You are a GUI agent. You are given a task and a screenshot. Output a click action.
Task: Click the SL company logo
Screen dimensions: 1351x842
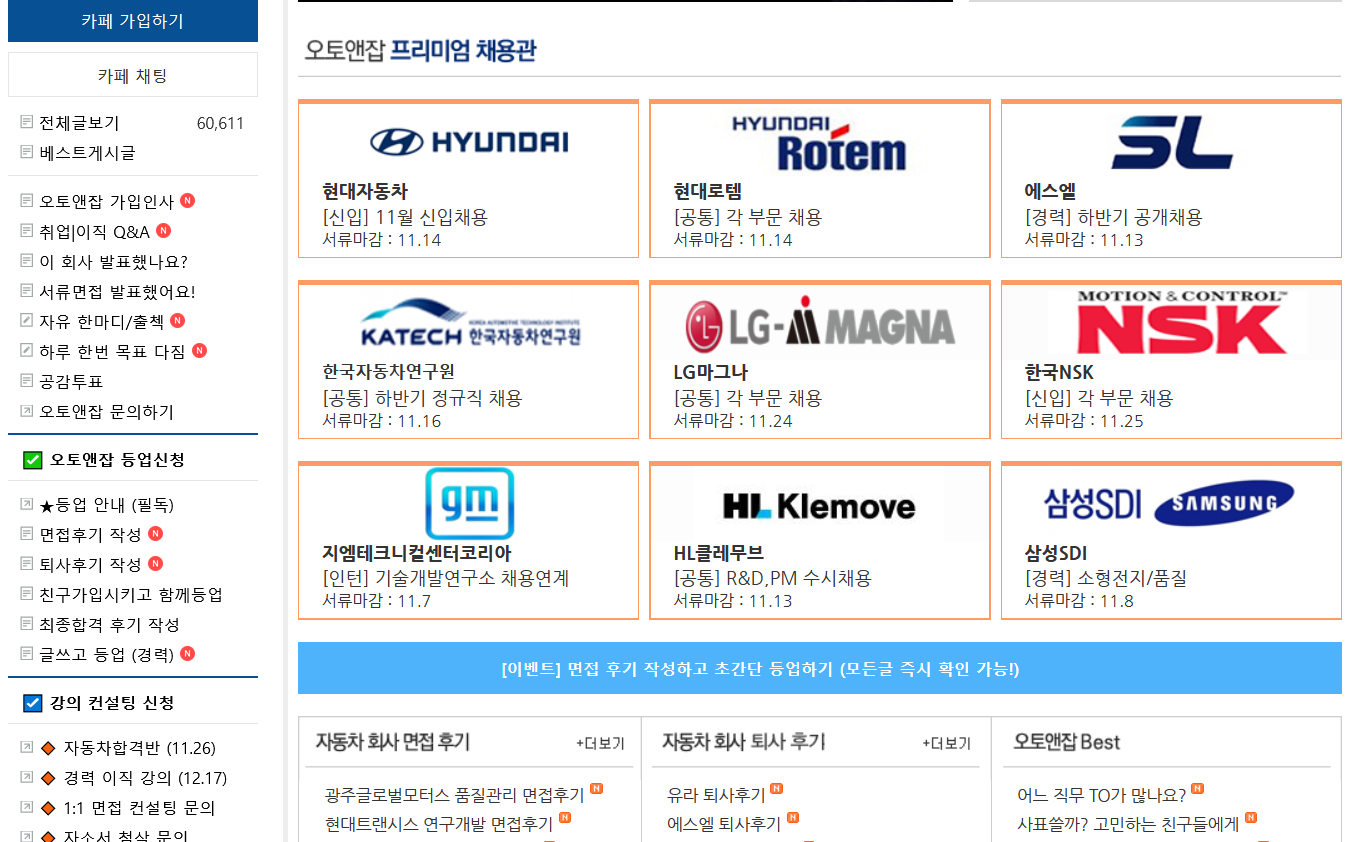coord(1171,142)
